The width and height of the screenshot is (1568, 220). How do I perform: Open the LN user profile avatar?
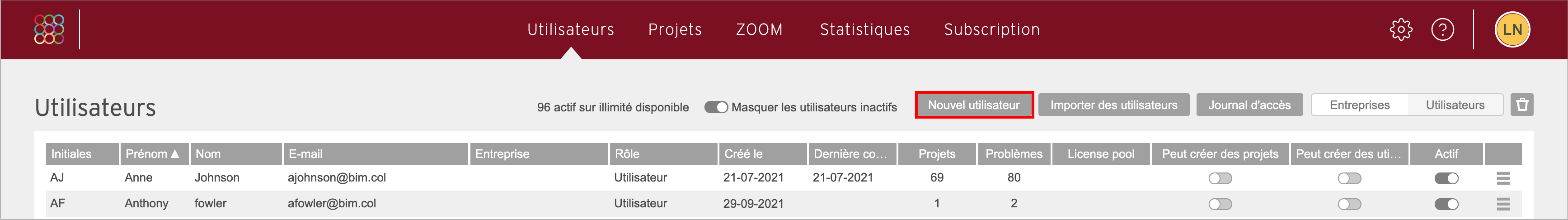coord(1512,29)
